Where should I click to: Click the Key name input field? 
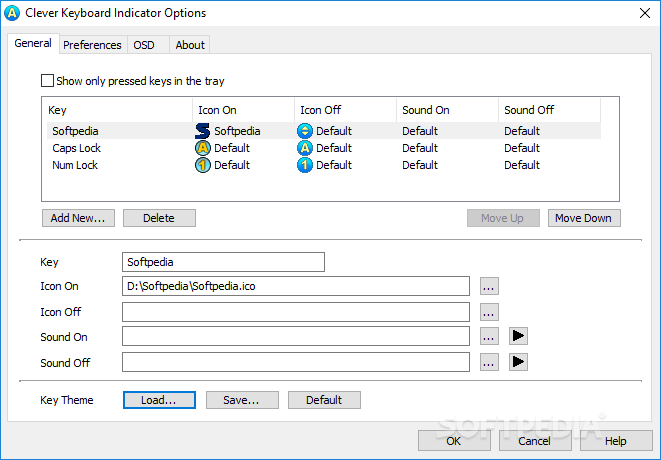point(223,262)
